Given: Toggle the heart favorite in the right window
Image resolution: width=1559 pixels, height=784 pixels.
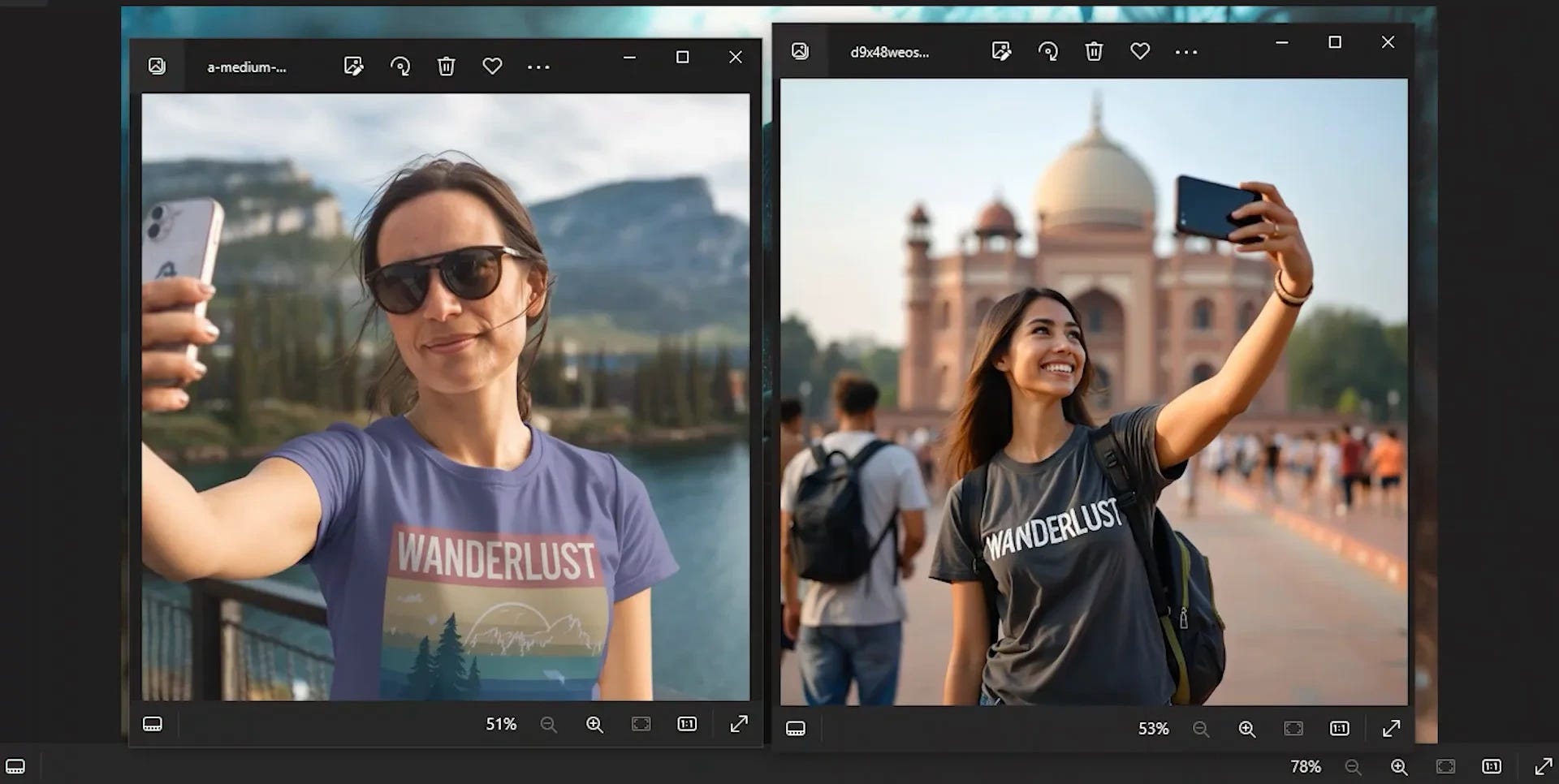Looking at the screenshot, I should (1140, 51).
